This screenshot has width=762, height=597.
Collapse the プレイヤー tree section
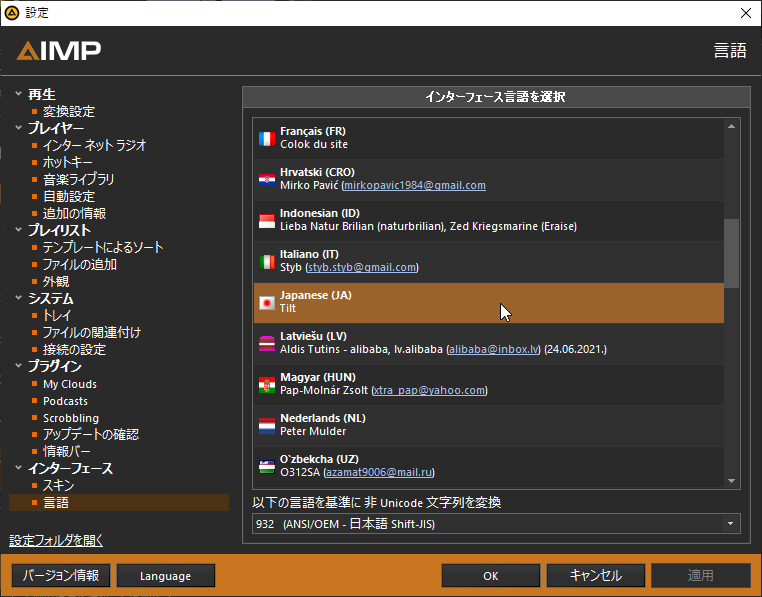18,127
